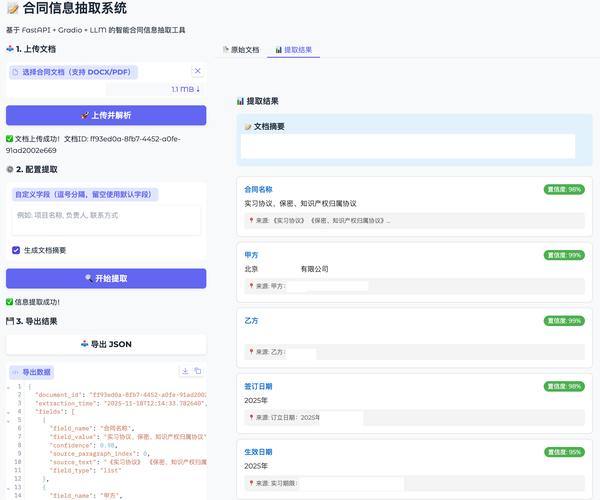Click the 导出 JSON button
This screenshot has width=600, height=500.
tap(106, 344)
